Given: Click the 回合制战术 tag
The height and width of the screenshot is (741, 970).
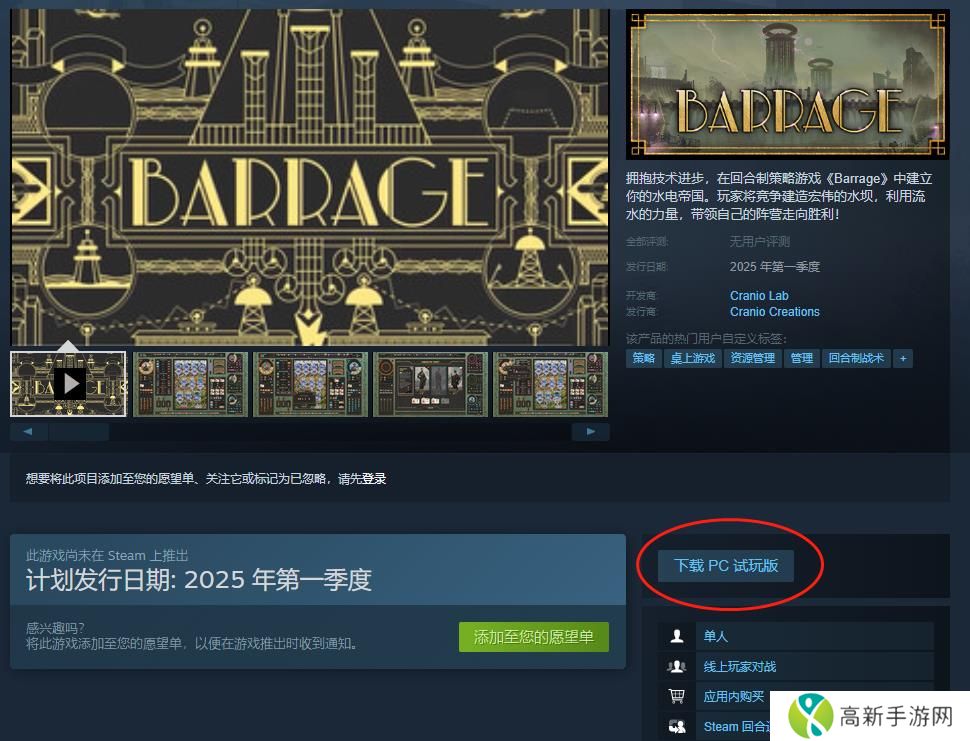Looking at the screenshot, I should 856,359.
